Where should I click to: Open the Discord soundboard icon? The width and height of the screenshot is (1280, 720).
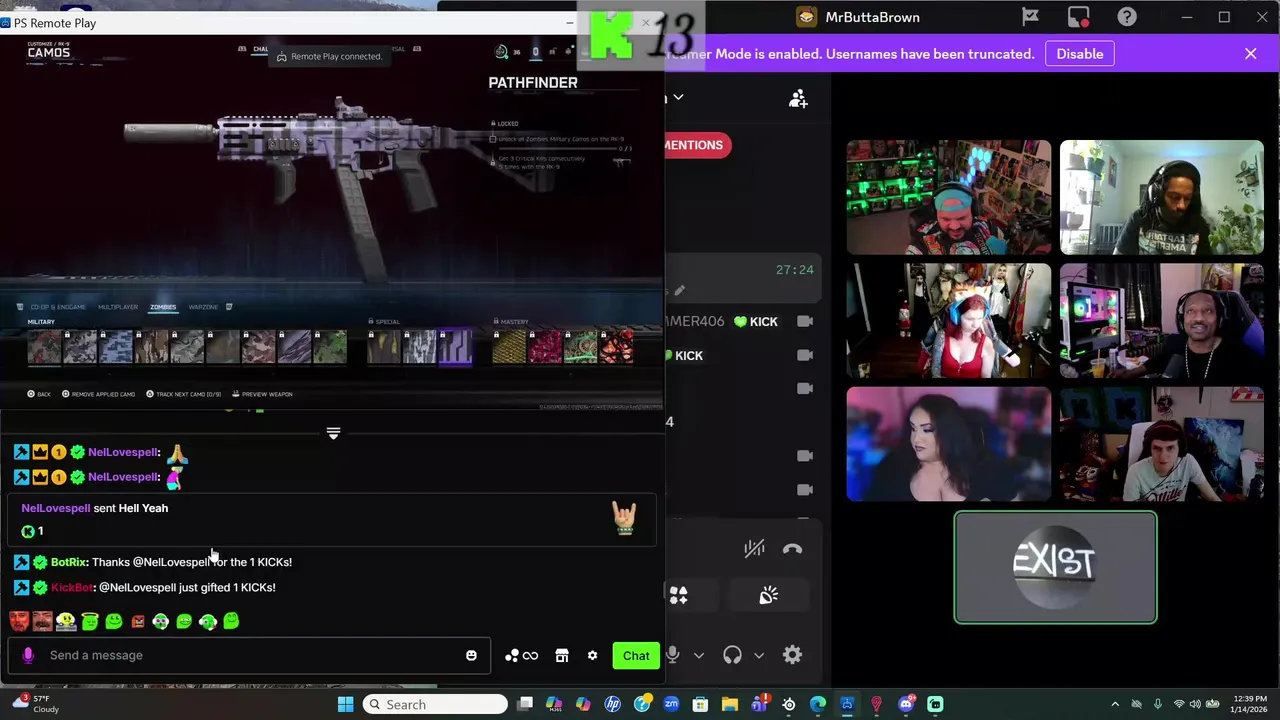coord(768,596)
